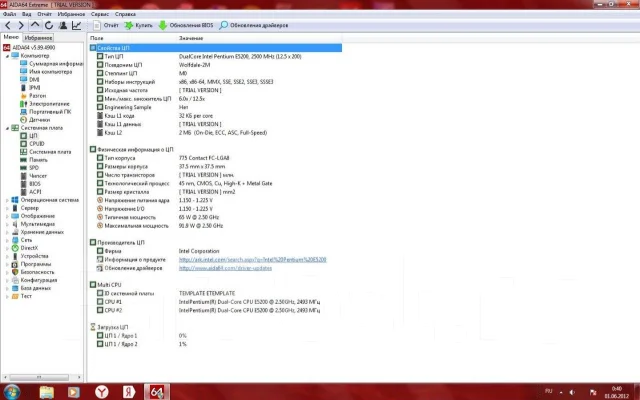Click the Устройства device icon
640x400 pixels.
click(x=15, y=256)
